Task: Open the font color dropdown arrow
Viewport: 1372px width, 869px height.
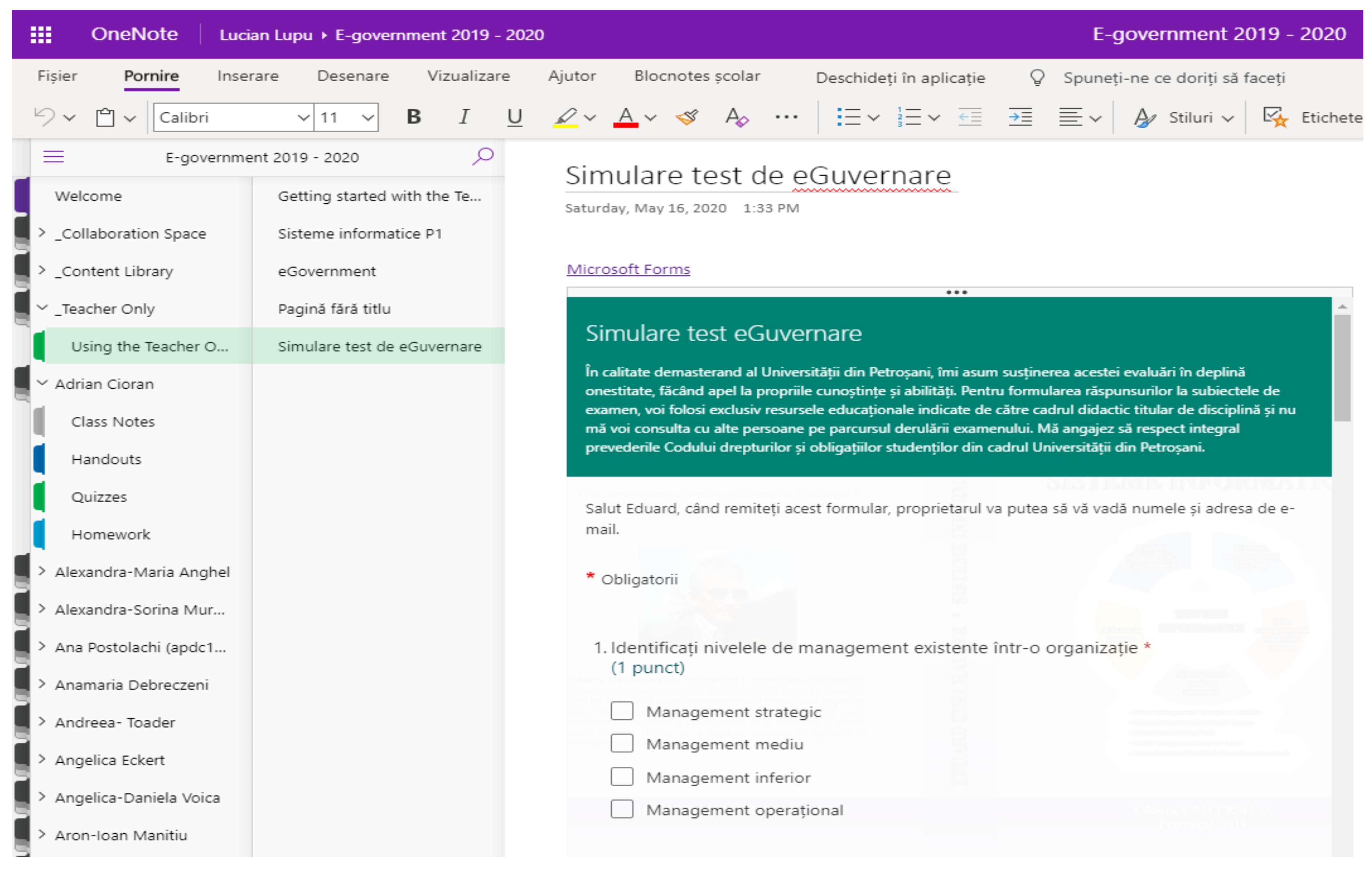Action: point(650,118)
